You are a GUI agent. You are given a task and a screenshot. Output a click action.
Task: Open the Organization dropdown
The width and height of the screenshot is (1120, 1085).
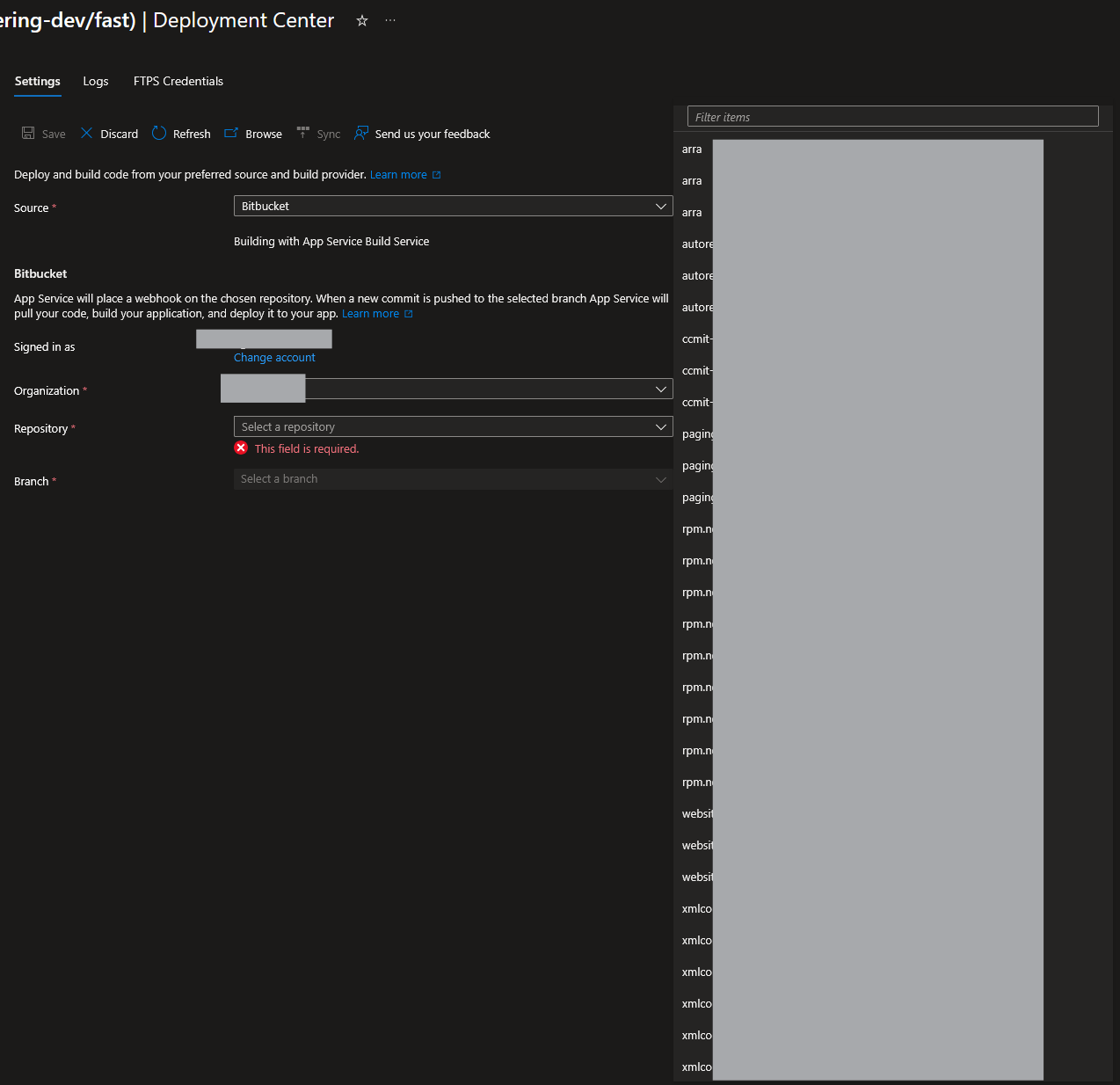pyautogui.click(x=453, y=389)
